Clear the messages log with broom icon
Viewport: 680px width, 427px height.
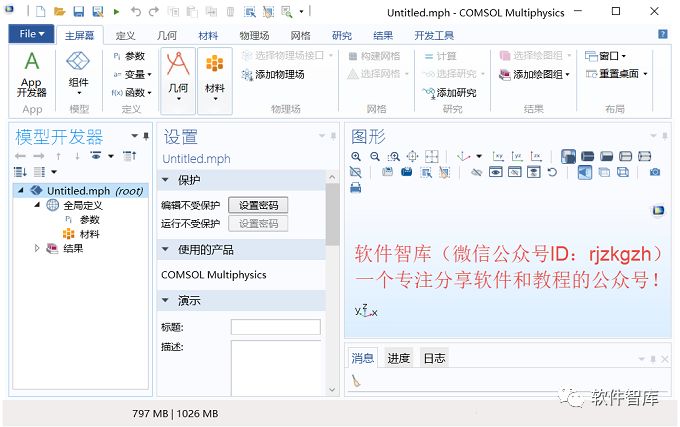tap(356, 381)
